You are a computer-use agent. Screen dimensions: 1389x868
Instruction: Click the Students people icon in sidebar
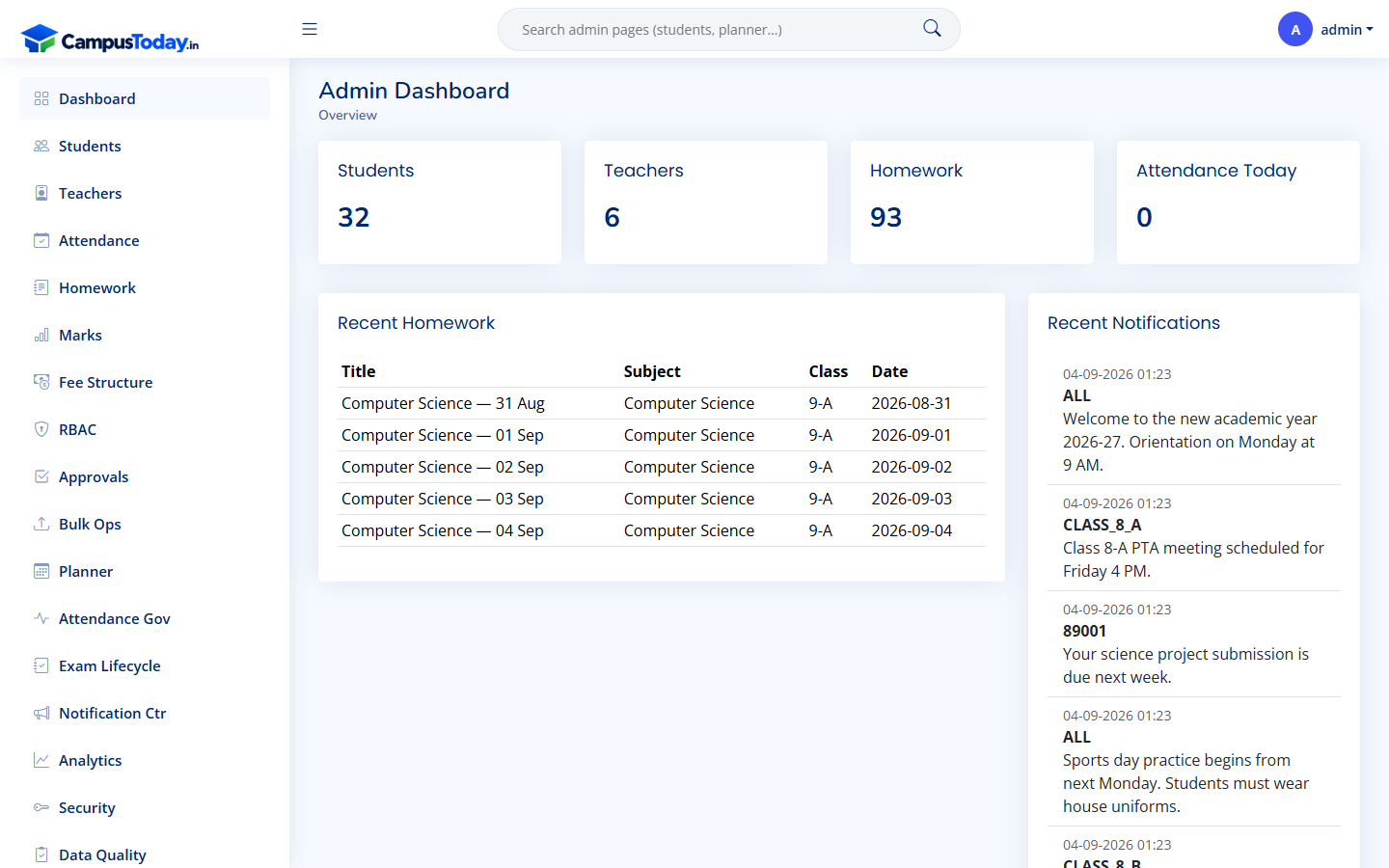pyautogui.click(x=41, y=146)
